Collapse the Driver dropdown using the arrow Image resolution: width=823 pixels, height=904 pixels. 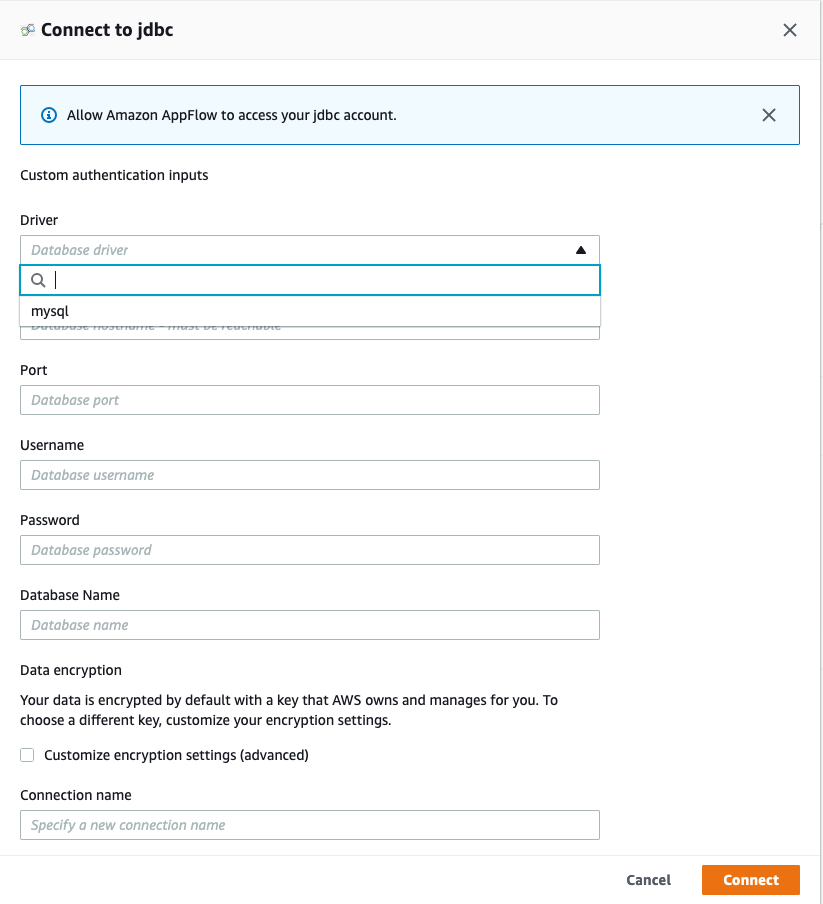581,250
